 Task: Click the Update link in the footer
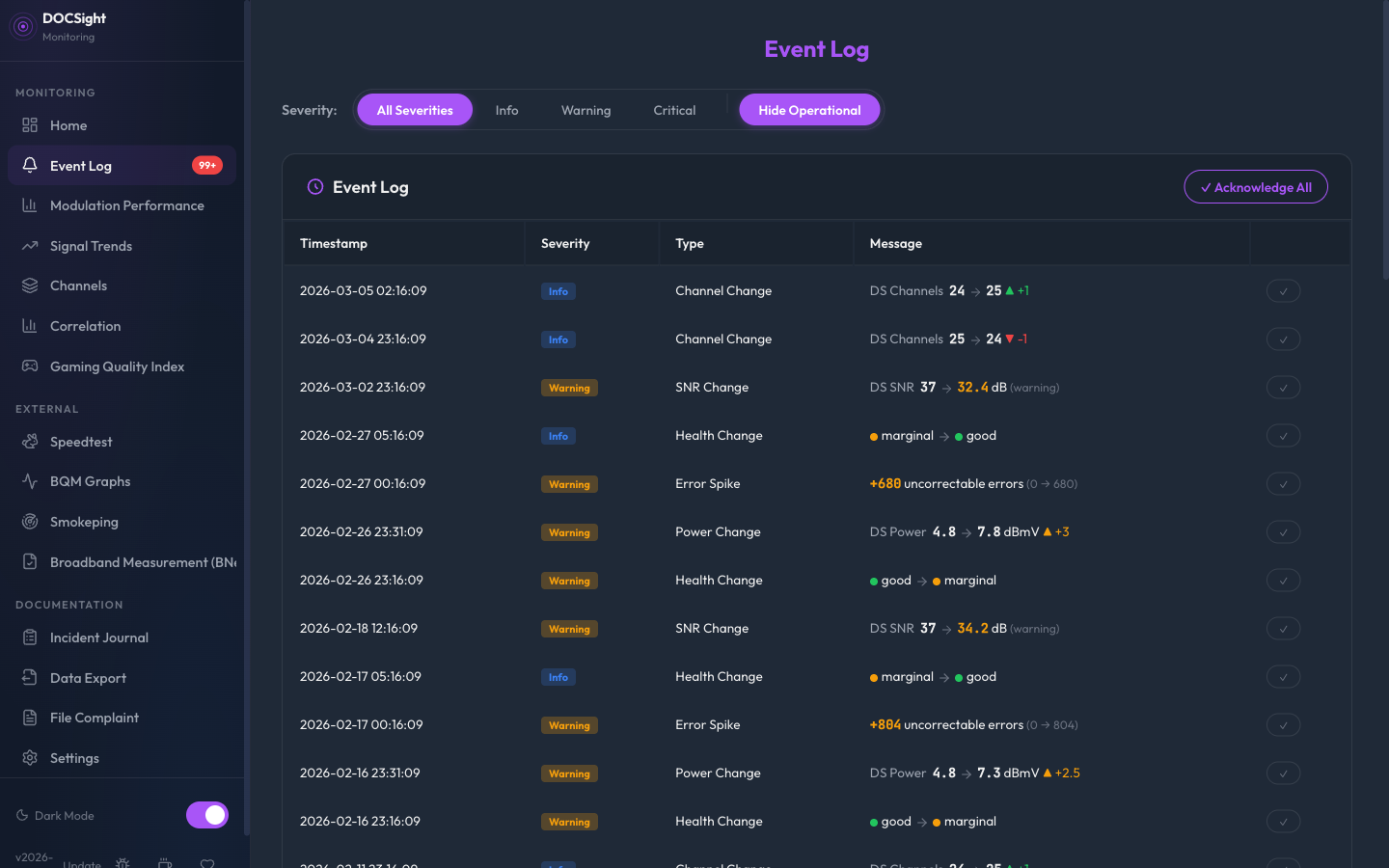(x=82, y=863)
